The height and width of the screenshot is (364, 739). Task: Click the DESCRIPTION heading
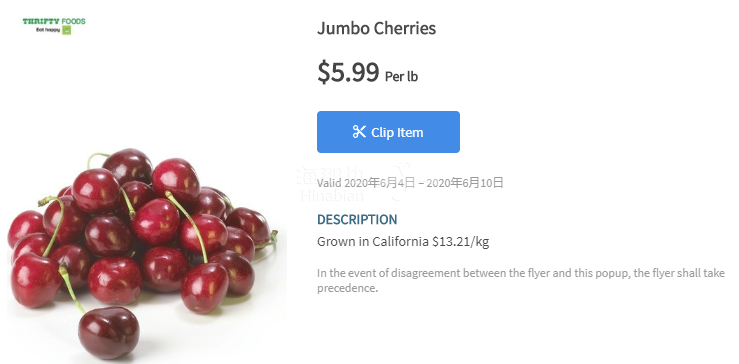(x=357, y=220)
